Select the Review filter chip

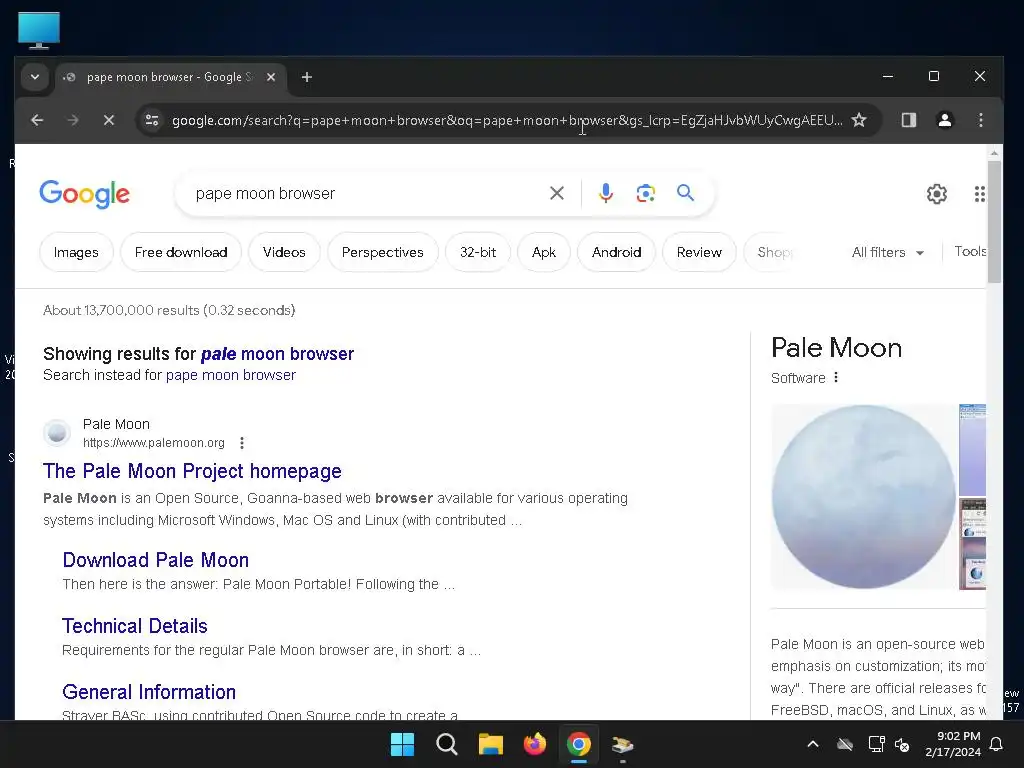pyautogui.click(x=699, y=252)
